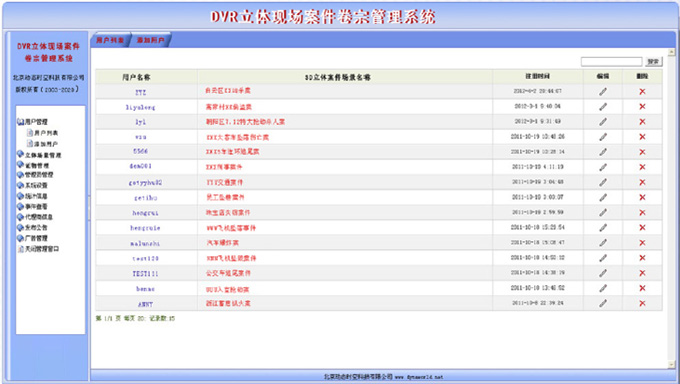680x384 pixels.
Task: Delete the malunshi row
Action: pyautogui.click(x=642, y=243)
